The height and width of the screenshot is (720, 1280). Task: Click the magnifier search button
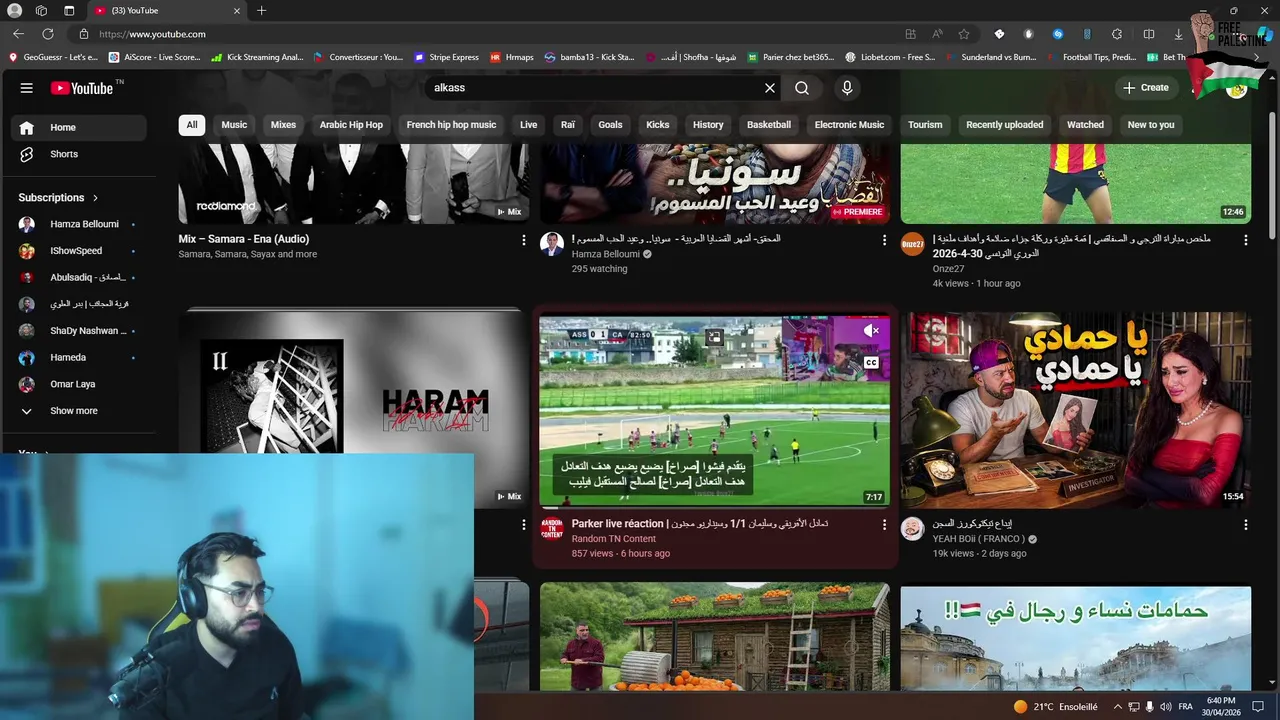coord(802,88)
